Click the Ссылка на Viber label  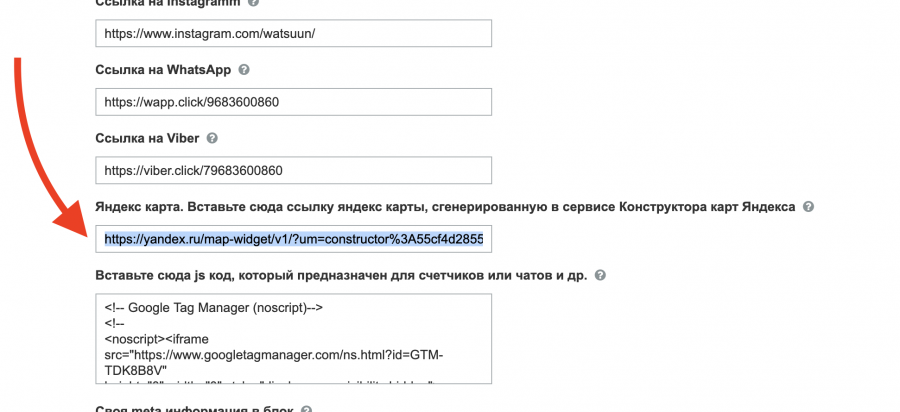[148, 138]
